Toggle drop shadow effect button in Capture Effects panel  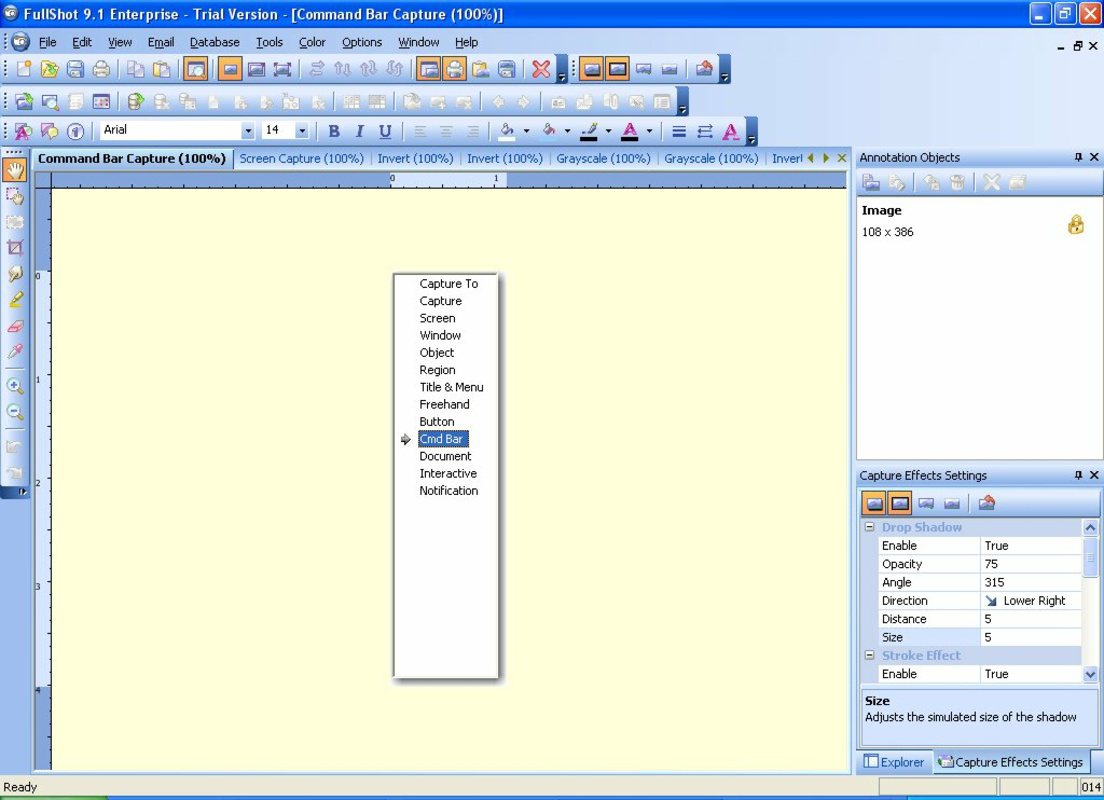[x=874, y=504]
